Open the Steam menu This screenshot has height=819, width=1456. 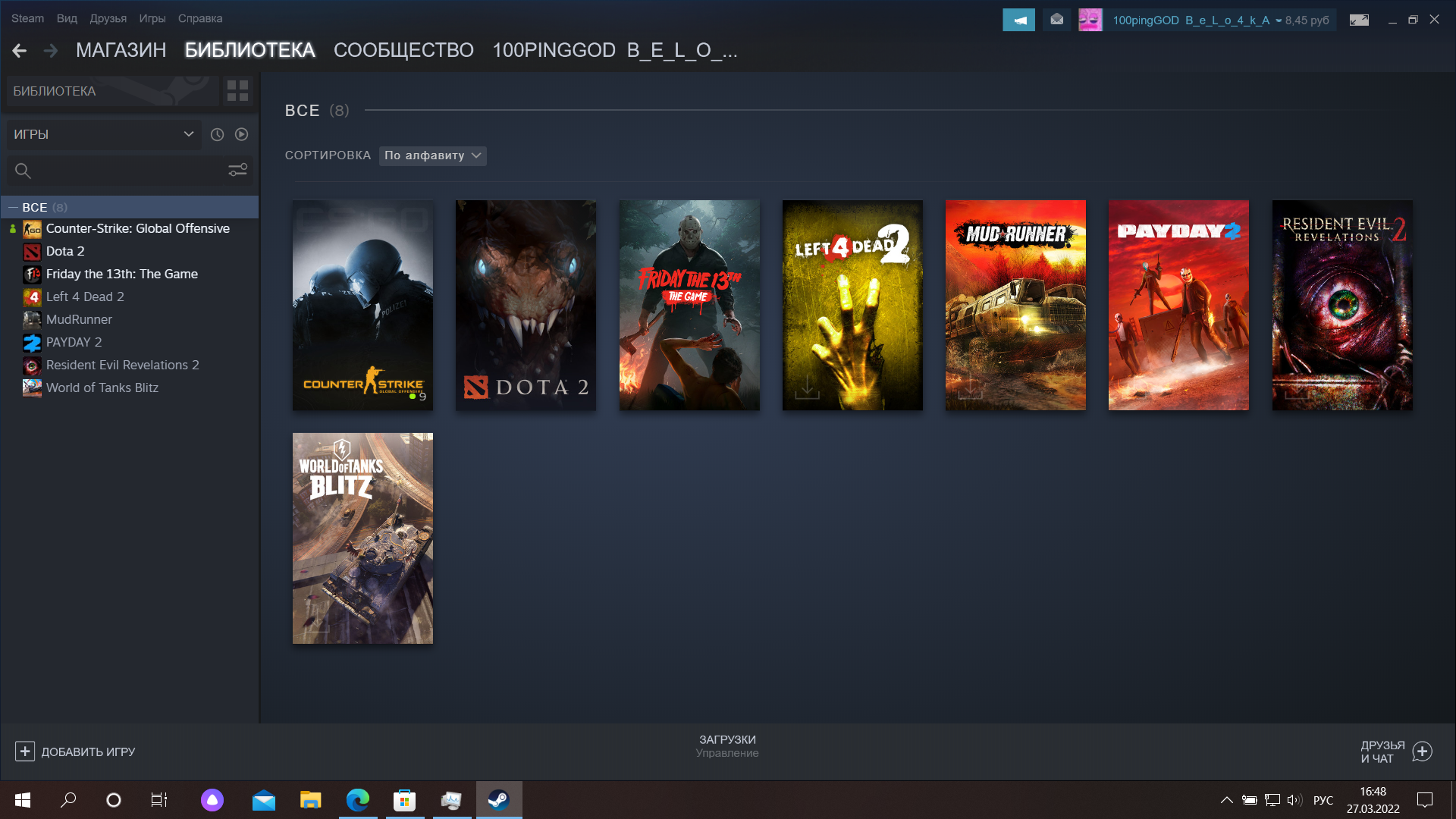pyautogui.click(x=27, y=18)
